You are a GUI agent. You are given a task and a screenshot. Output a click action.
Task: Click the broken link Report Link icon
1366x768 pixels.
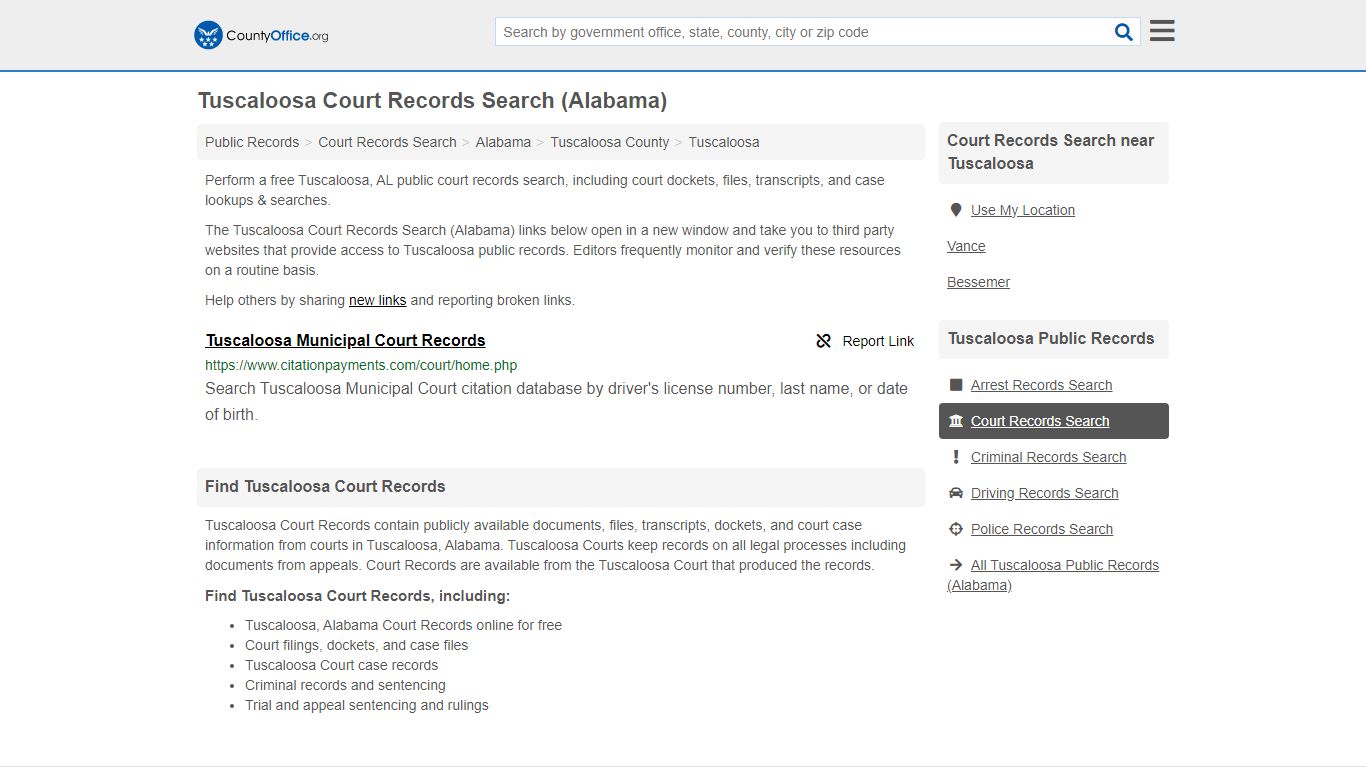point(824,341)
